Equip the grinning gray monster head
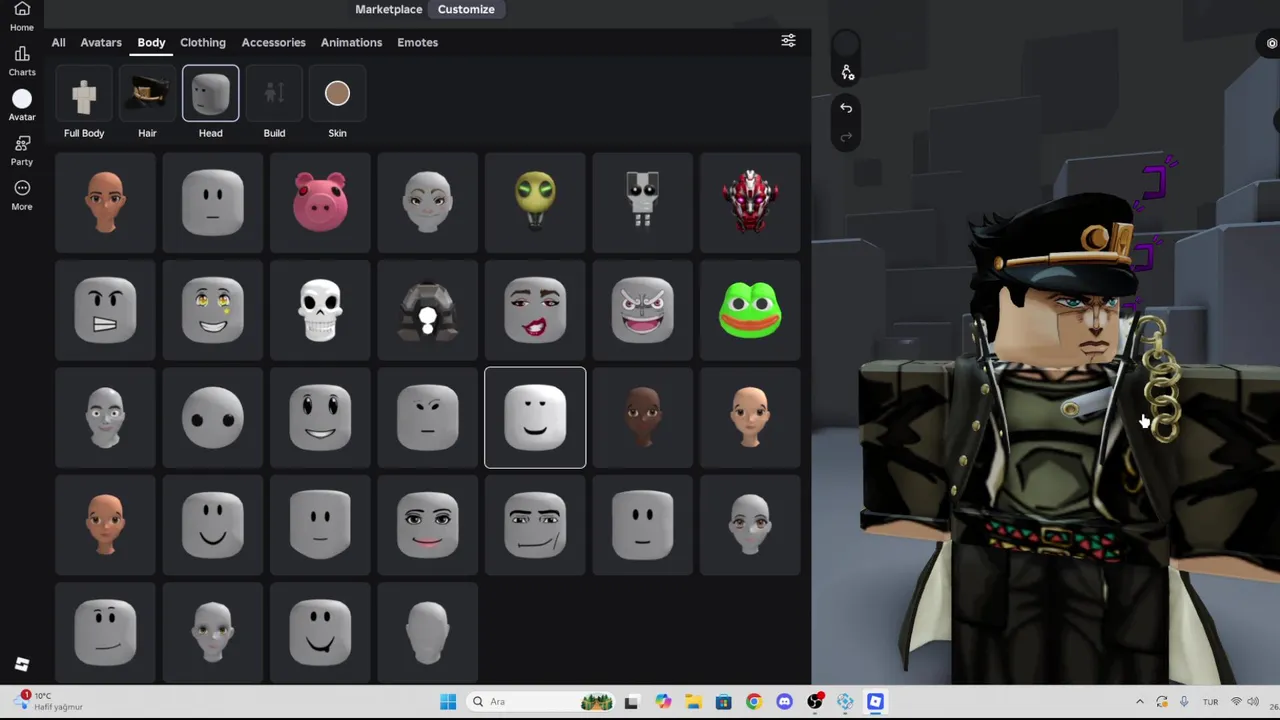 [x=642, y=310]
